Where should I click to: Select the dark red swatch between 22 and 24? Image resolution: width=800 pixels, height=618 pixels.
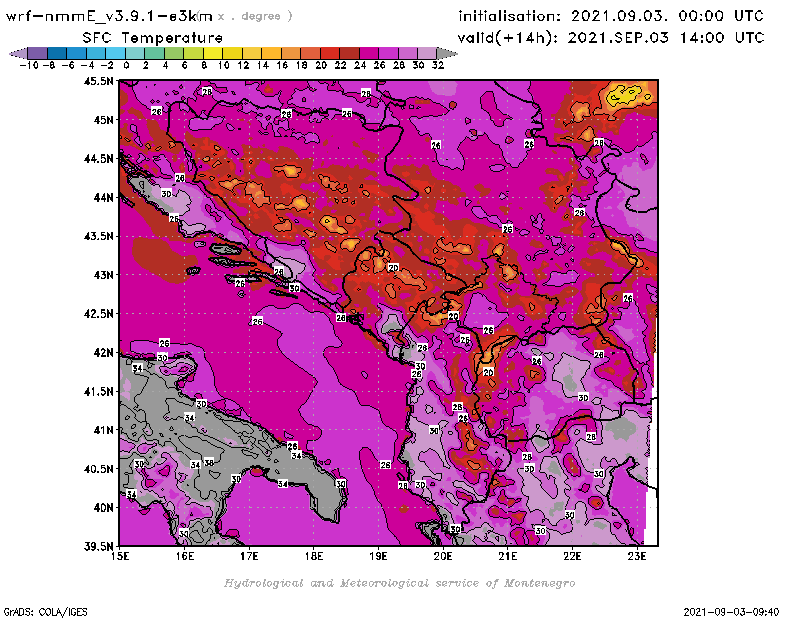tap(349, 53)
